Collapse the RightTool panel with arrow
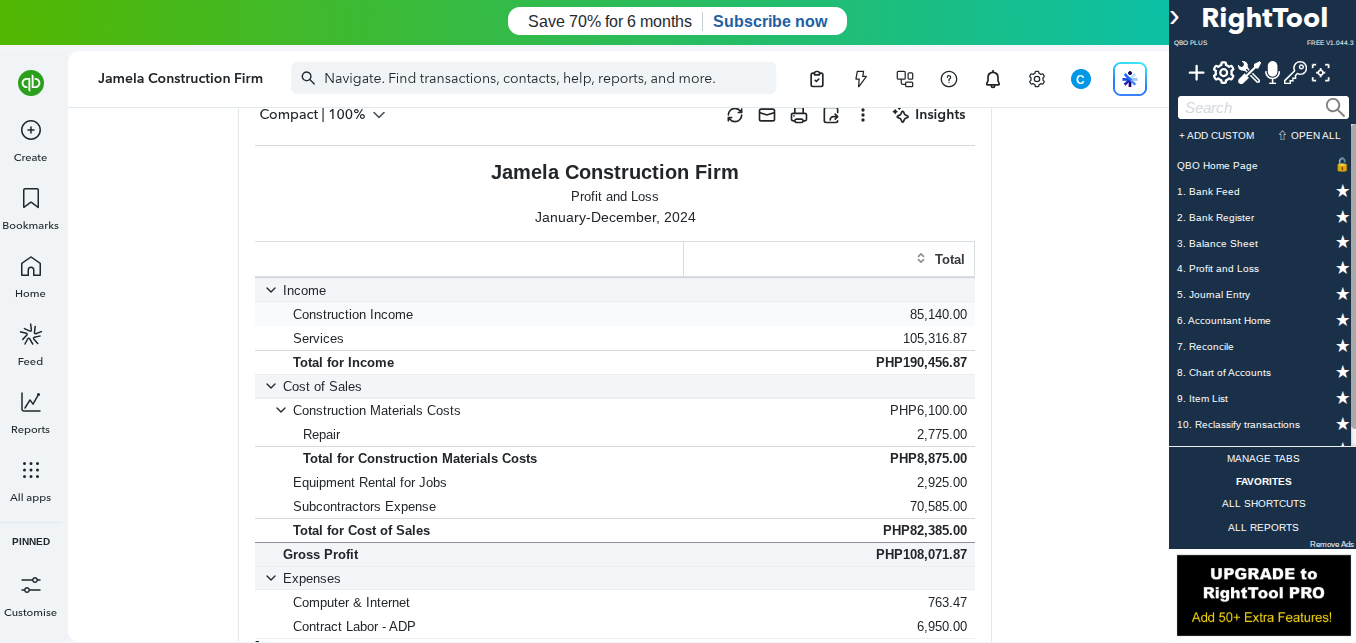This screenshot has height=643, width=1356. (x=1175, y=18)
